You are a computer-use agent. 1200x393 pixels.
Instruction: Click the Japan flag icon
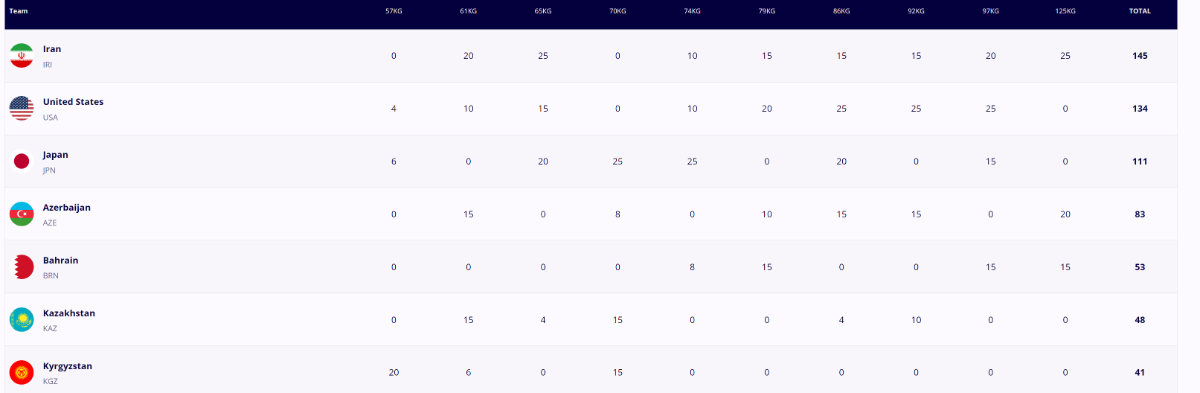click(22, 161)
